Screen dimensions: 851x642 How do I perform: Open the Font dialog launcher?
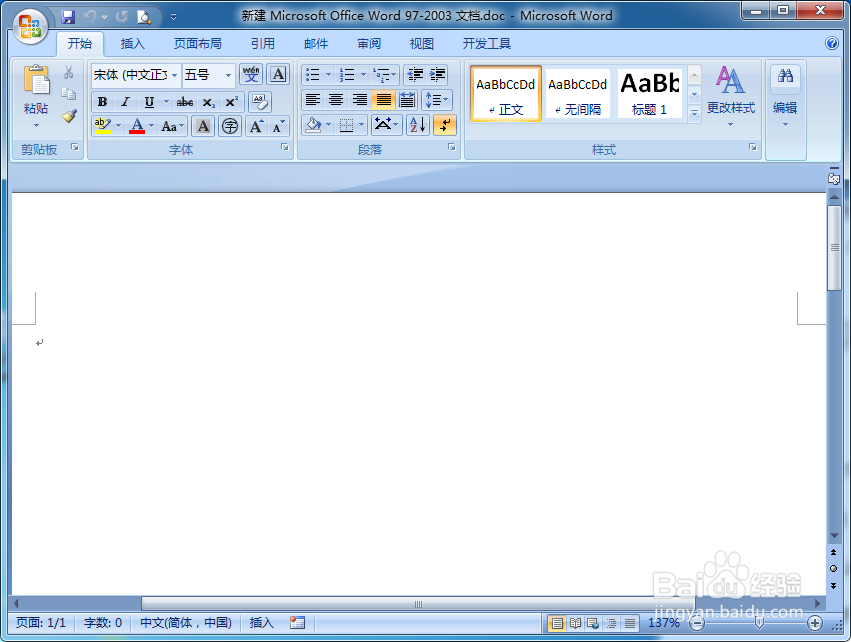[x=284, y=147]
